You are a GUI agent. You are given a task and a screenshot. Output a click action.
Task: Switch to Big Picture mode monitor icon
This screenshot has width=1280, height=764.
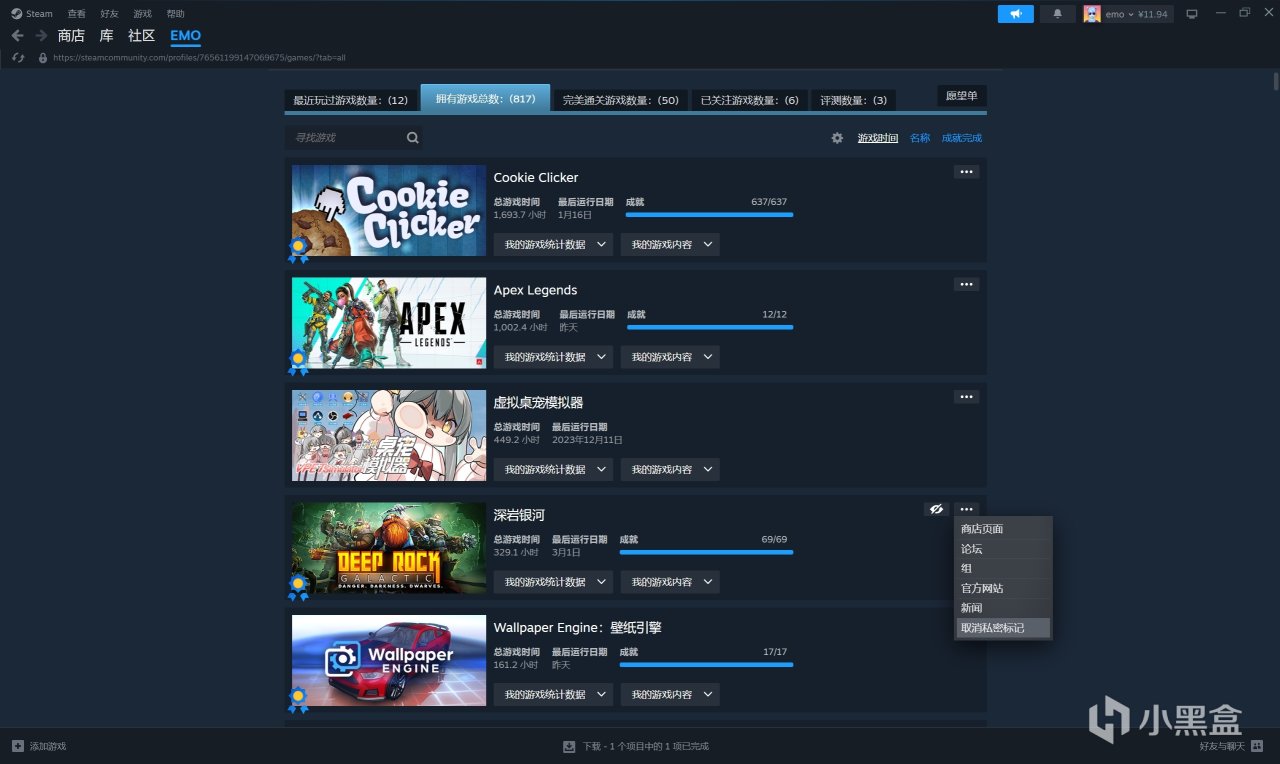pyautogui.click(x=1192, y=14)
